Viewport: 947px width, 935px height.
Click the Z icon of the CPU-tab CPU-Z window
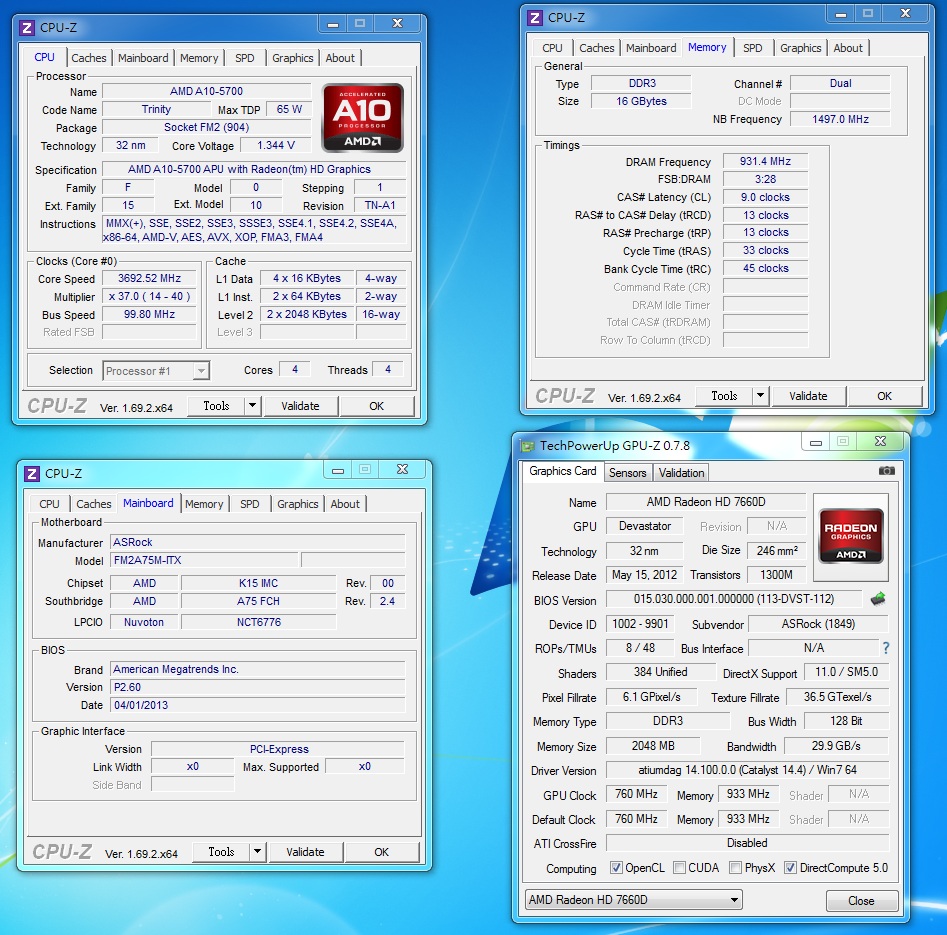click(27, 28)
